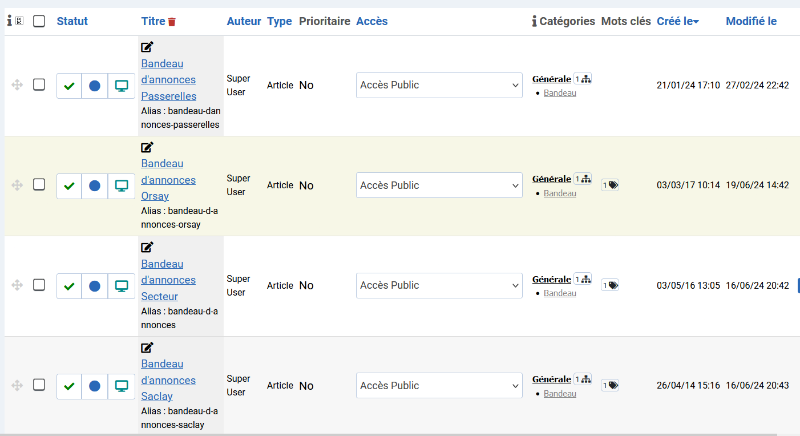Sort by the Modifié le column header
This screenshot has width=800, height=436.
[x=751, y=21]
